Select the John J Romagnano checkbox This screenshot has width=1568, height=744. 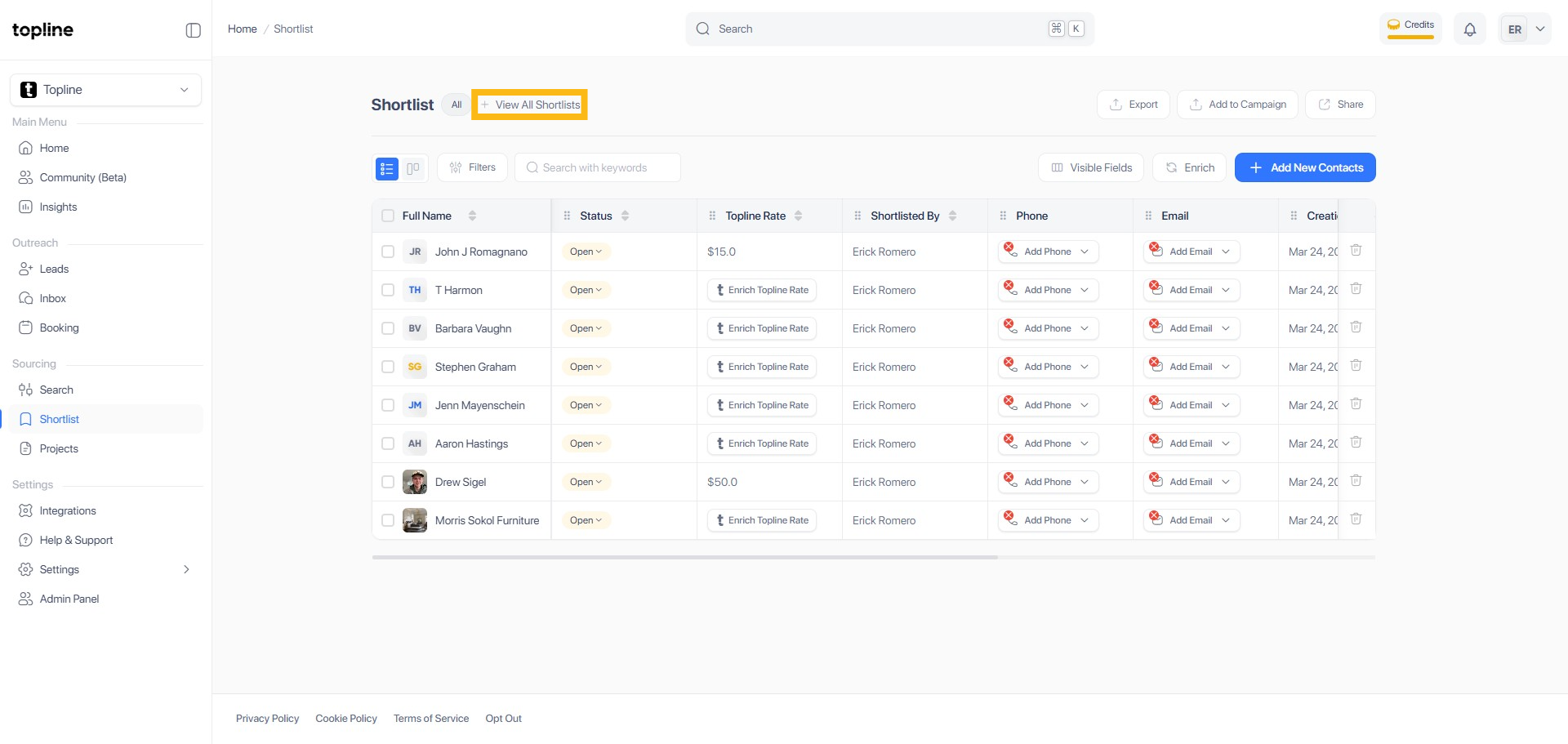(x=388, y=252)
